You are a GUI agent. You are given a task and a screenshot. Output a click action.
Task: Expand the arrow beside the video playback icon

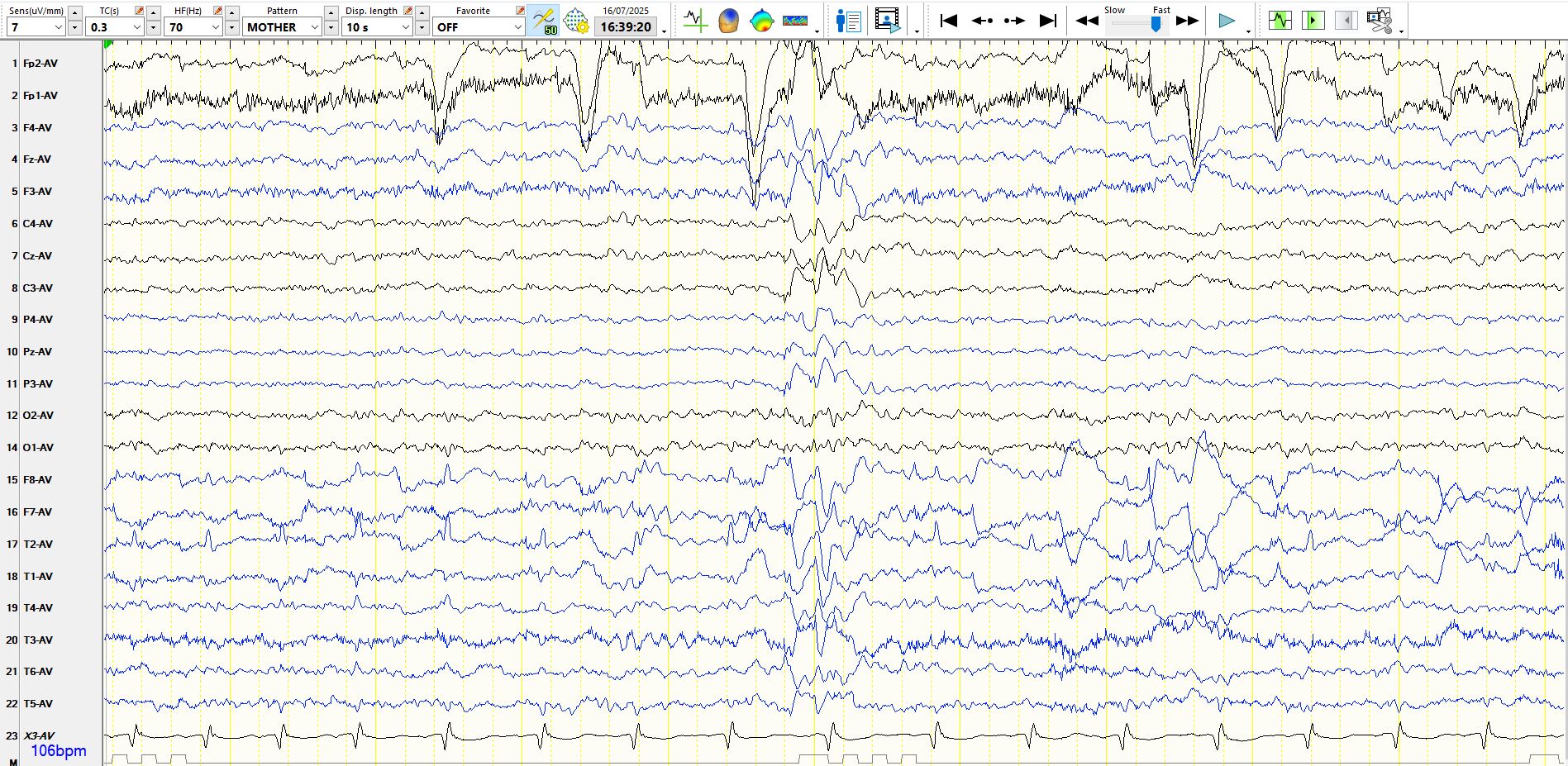point(917,31)
